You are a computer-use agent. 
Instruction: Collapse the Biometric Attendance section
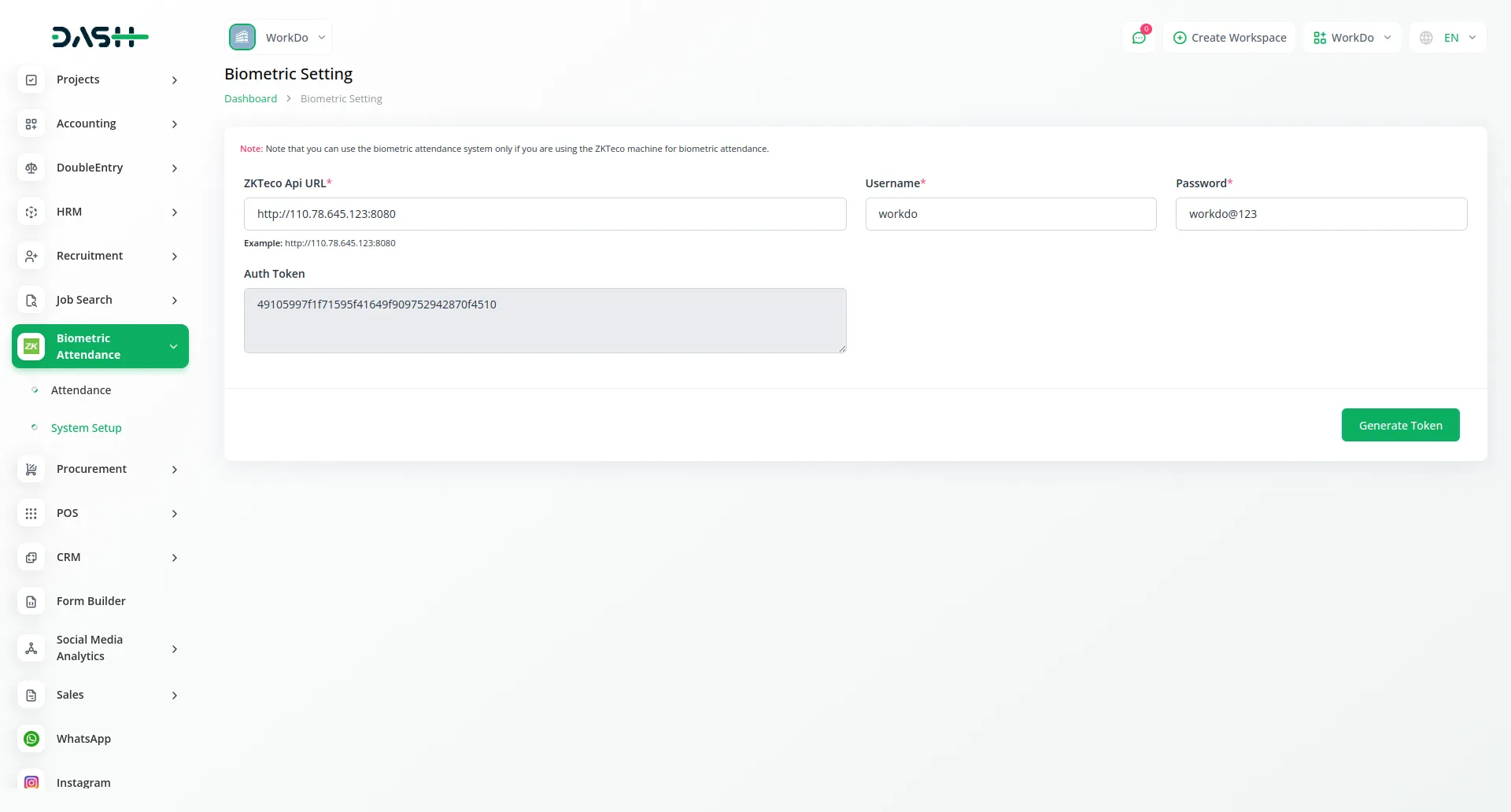(x=173, y=346)
